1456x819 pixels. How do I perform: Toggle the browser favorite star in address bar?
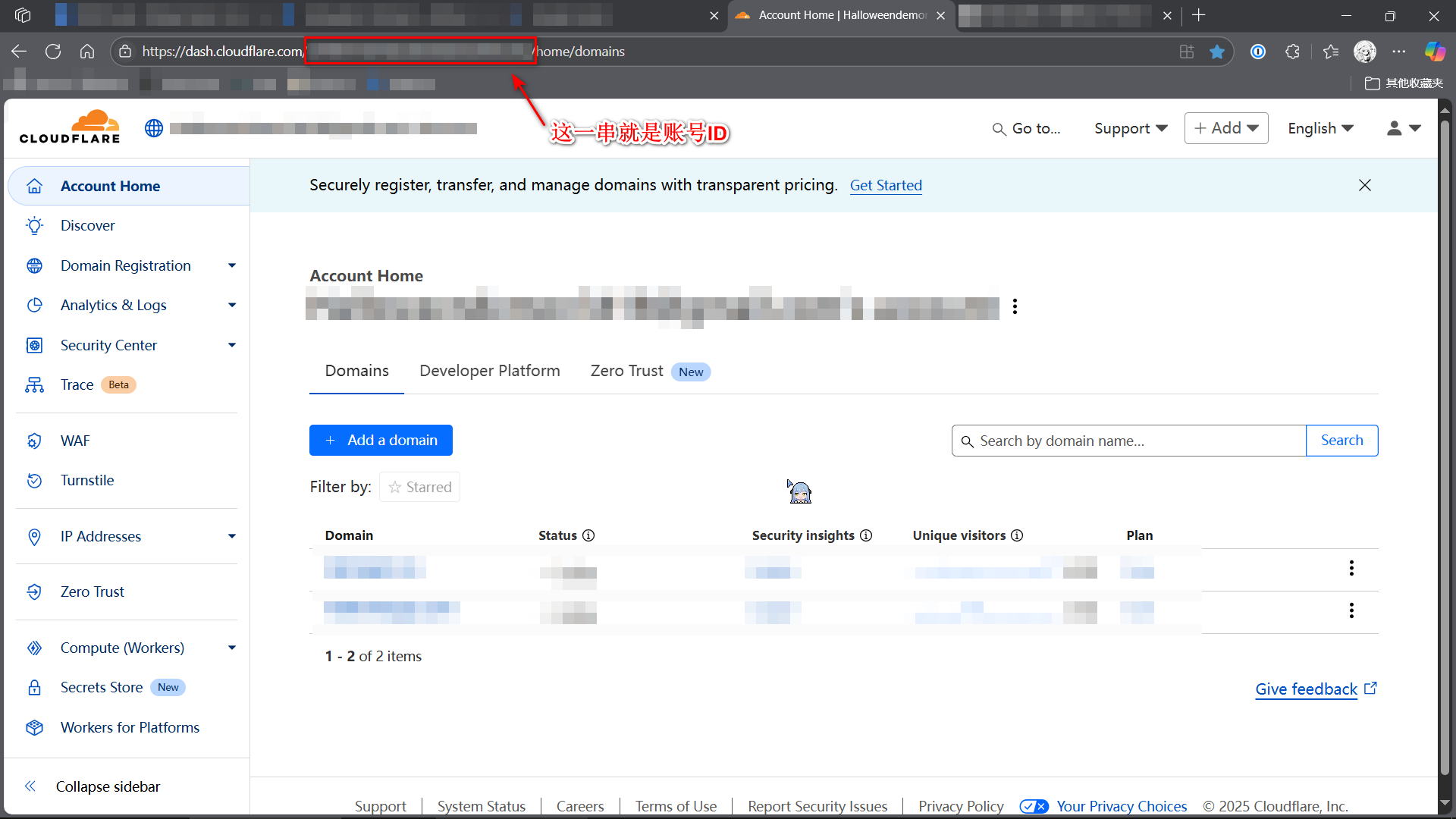point(1217,52)
